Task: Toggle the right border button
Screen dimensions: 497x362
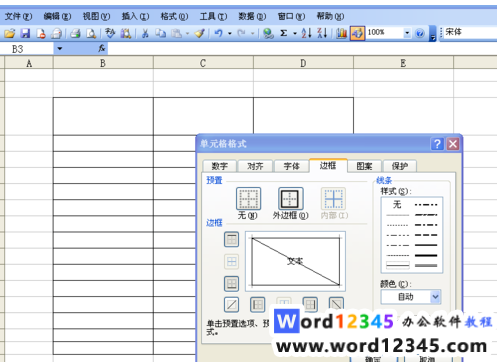Action: pos(310,304)
